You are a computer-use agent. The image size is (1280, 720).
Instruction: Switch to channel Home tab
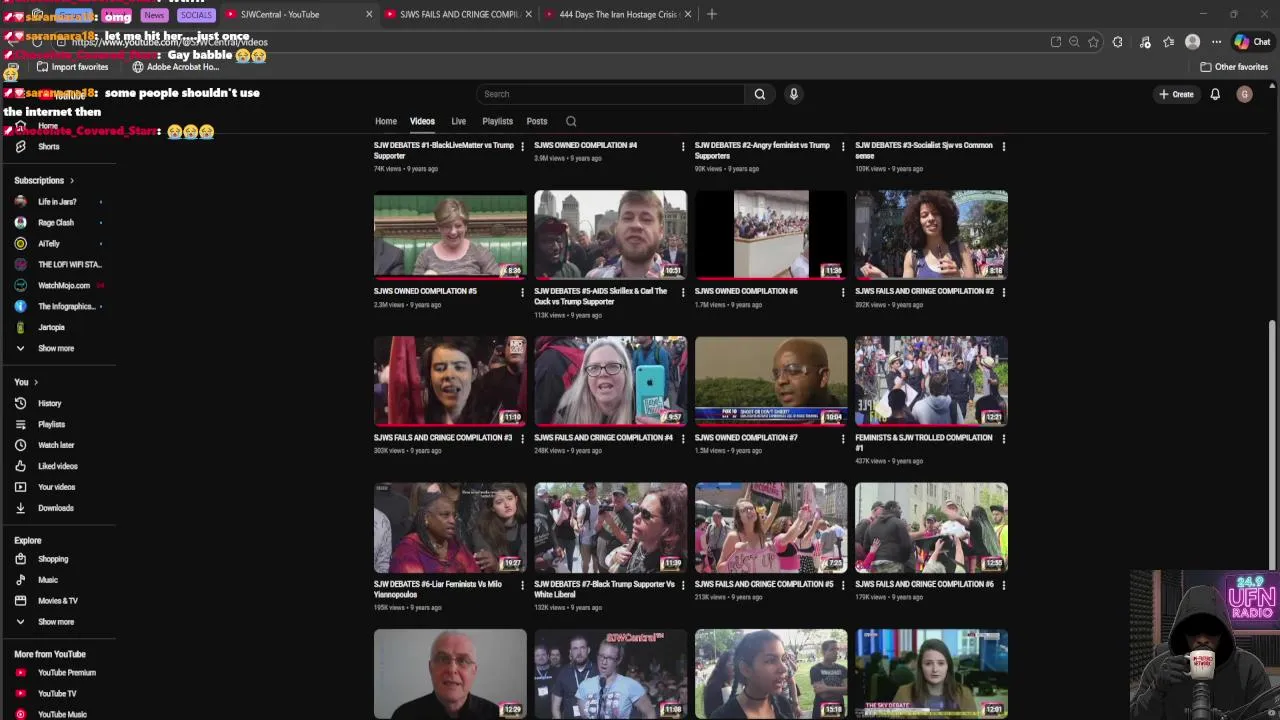(x=386, y=121)
